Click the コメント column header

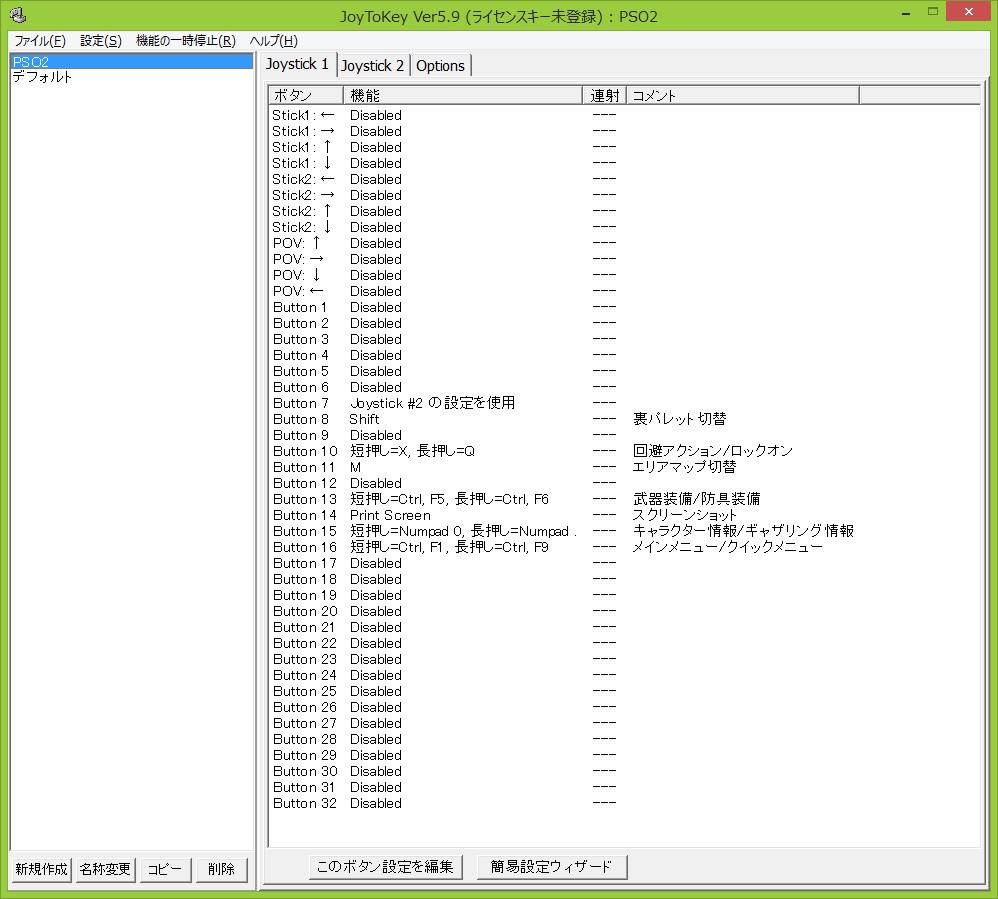[x=743, y=96]
